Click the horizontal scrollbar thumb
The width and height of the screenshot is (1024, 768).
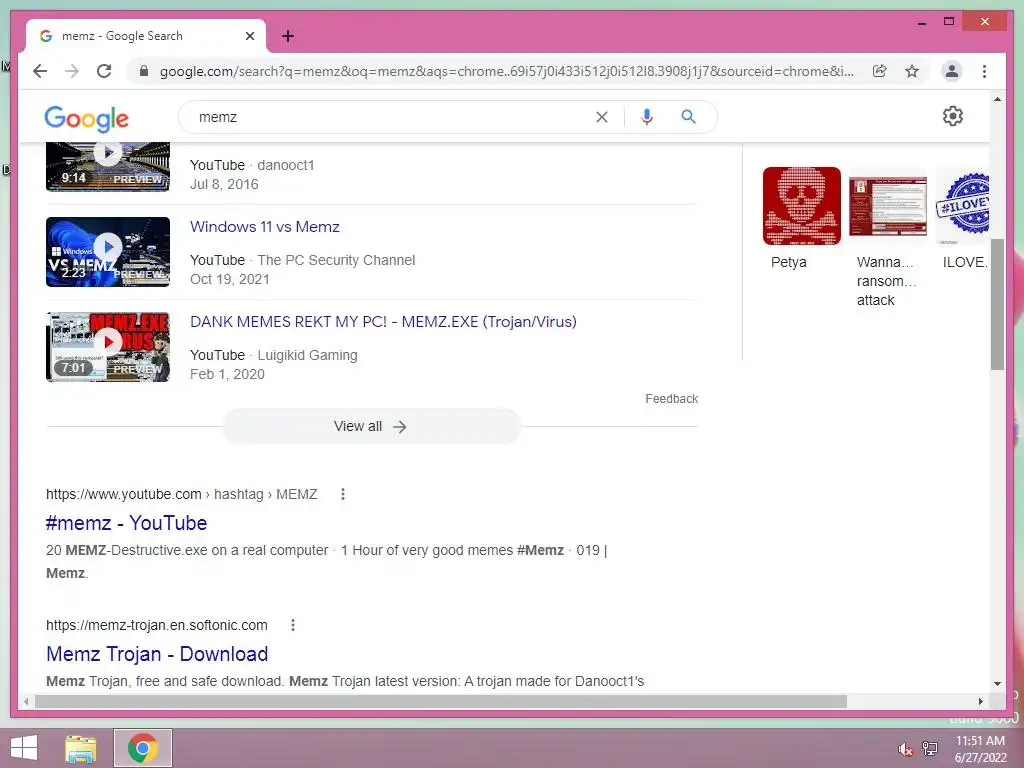pos(441,701)
